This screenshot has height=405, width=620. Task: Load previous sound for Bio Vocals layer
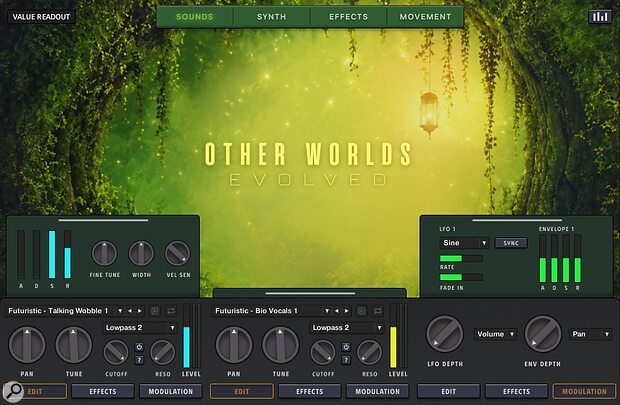pyautogui.click(x=336, y=311)
